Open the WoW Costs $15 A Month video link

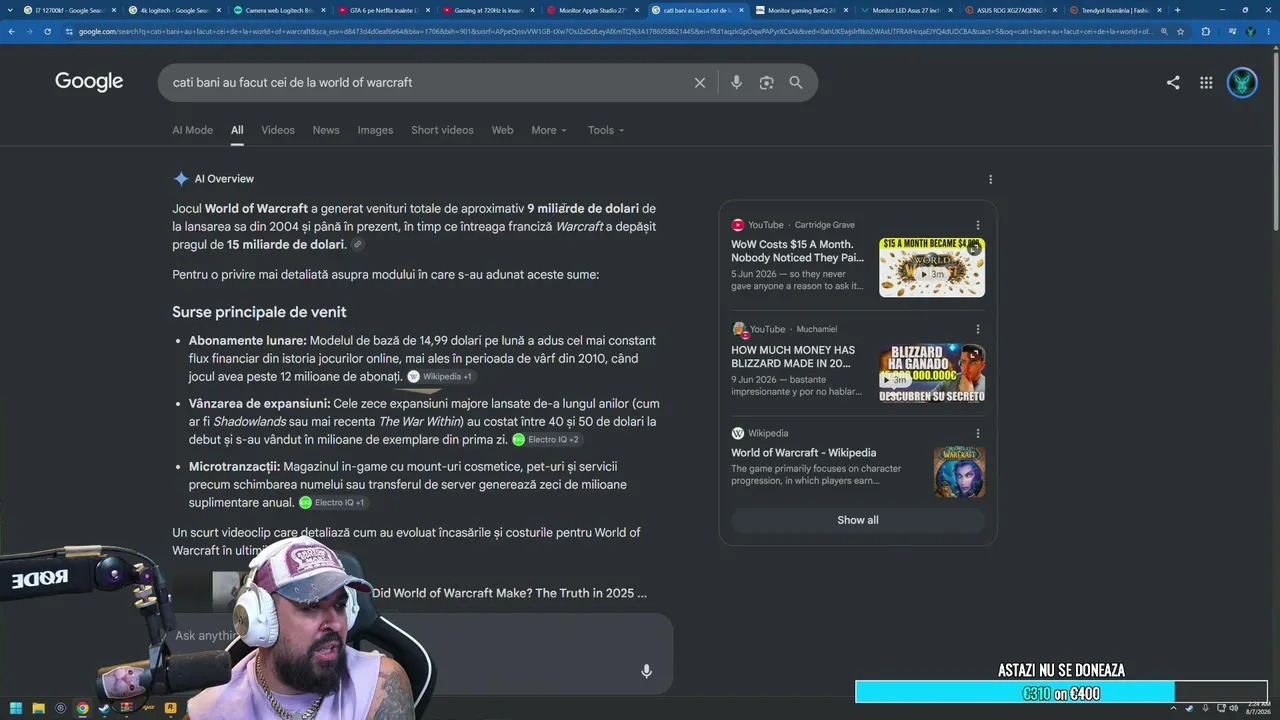(797, 251)
